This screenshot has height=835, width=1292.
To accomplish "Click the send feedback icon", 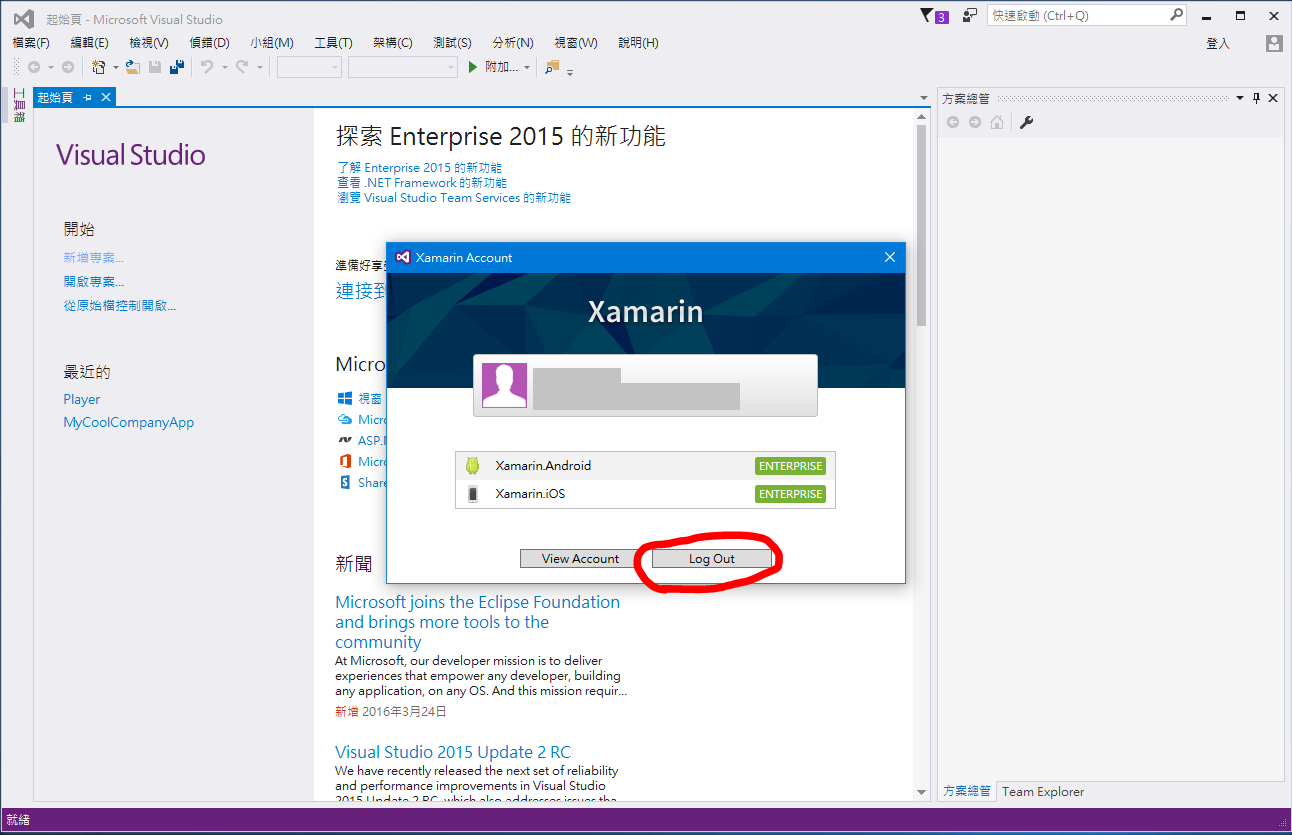I will click(969, 16).
